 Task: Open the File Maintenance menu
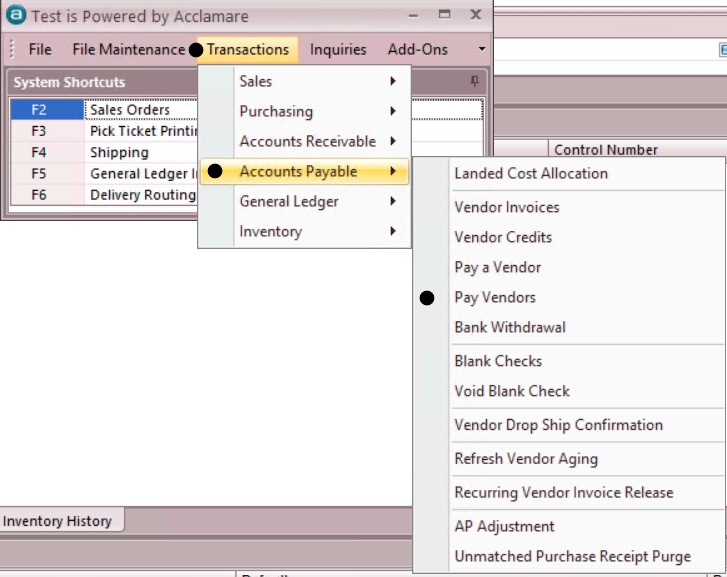[128, 49]
